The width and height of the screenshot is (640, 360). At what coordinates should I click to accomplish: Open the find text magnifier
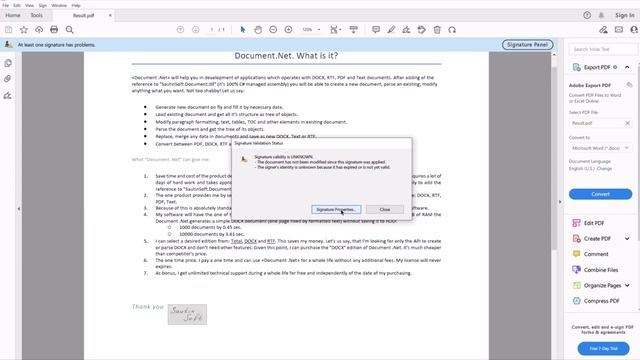(69, 30)
